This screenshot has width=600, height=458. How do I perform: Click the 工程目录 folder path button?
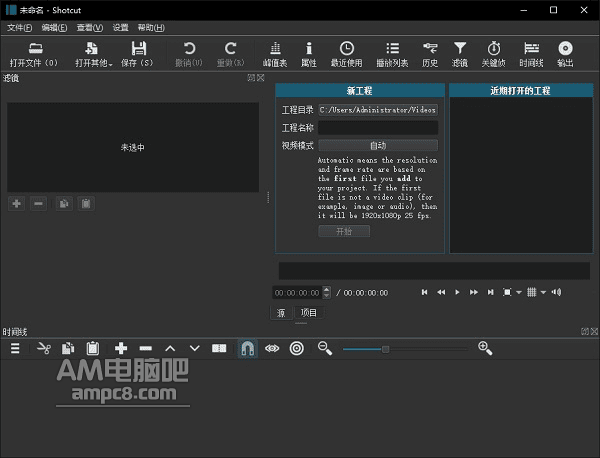pos(378,110)
